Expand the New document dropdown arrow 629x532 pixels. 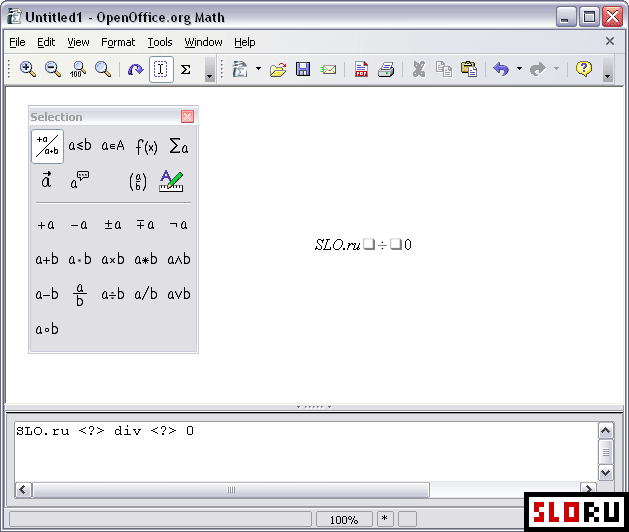click(x=258, y=69)
